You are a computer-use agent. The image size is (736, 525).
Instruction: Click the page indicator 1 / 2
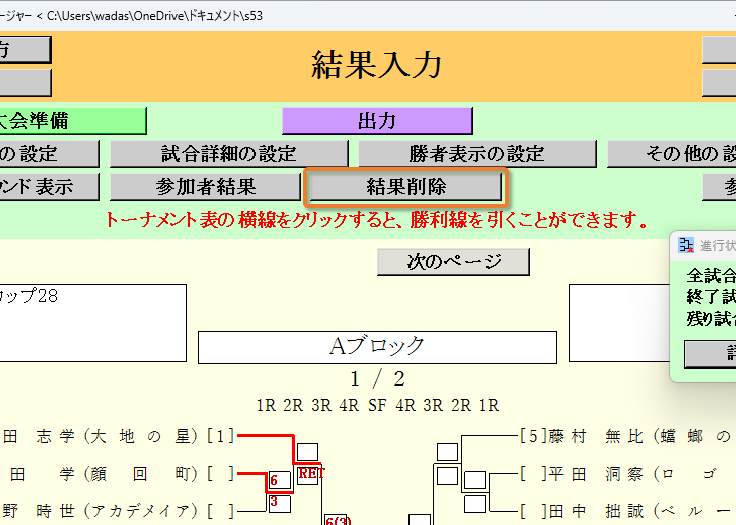pos(377,378)
